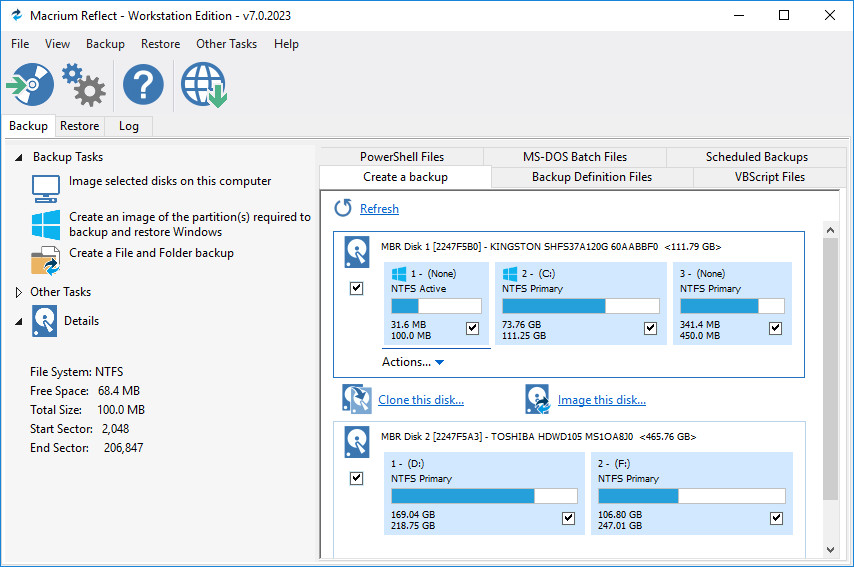
Task: Click the Free Space 68.4 MB detail value
Action: coord(119,391)
